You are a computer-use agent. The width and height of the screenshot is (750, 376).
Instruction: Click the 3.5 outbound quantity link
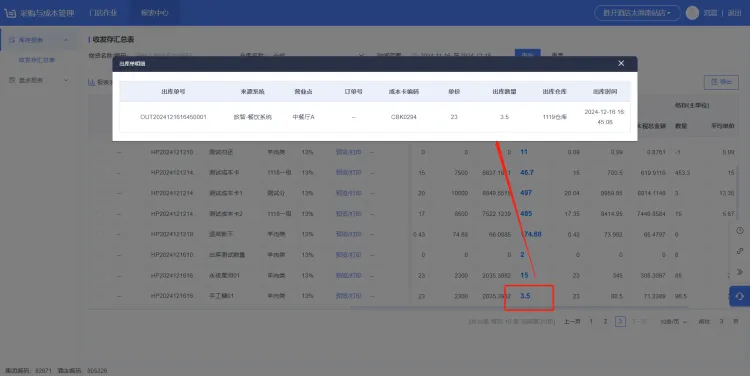(x=525, y=296)
